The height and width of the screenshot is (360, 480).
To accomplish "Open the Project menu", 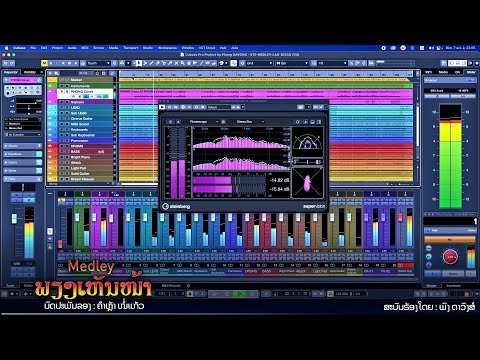I will [57, 48].
